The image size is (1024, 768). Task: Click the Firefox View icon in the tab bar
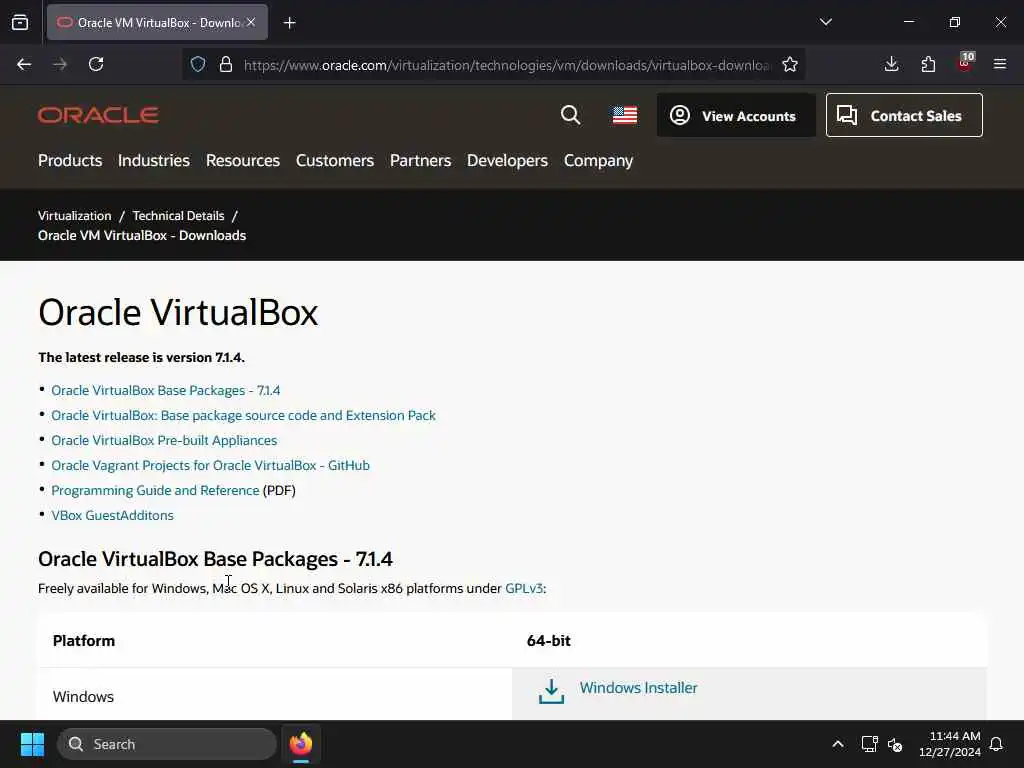[20, 22]
